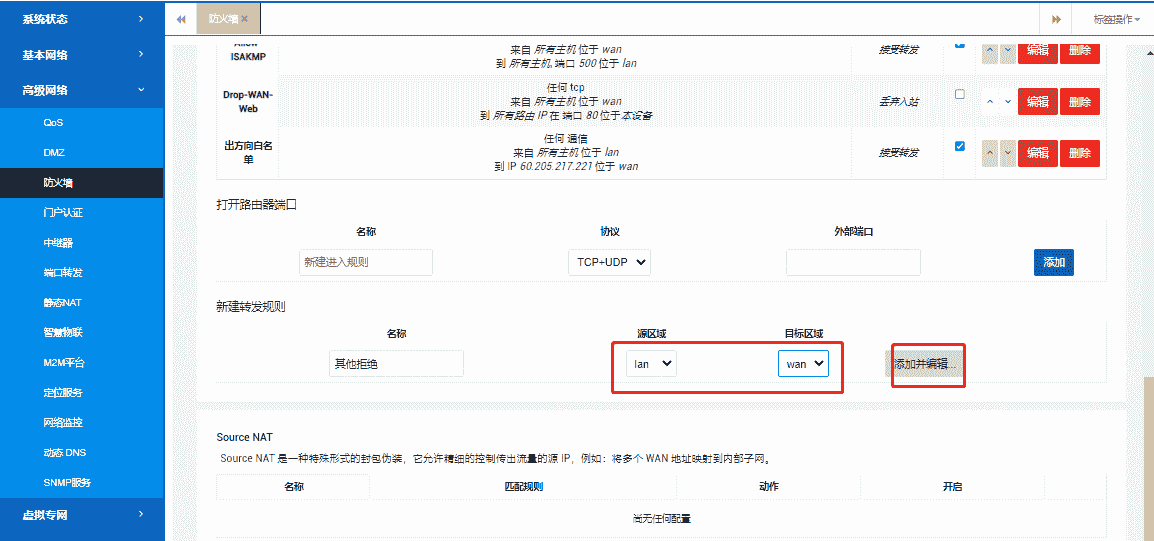Move the 出方向白名单 rule down
The width and height of the screenshot is (1154, 541).
tap(1008, 153)
